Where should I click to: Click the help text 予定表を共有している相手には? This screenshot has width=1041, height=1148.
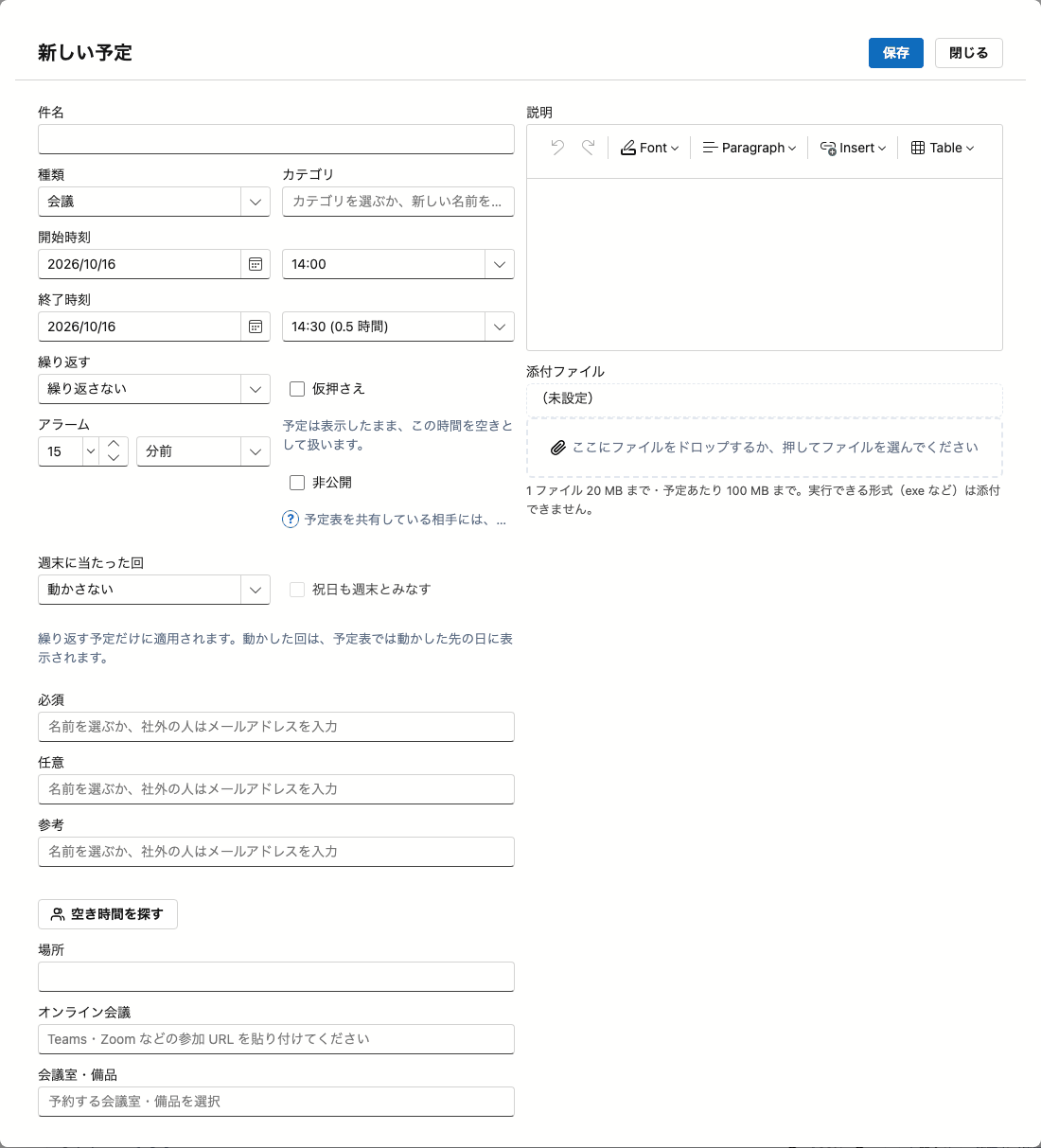(x=405, y=520)
